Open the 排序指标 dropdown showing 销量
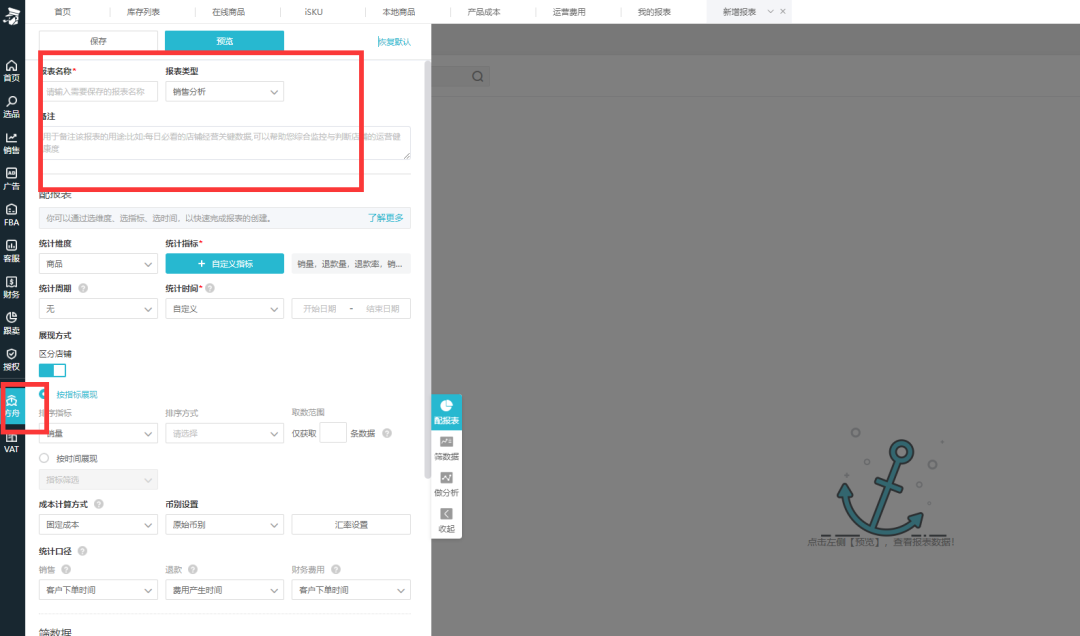 click(98, 433)
